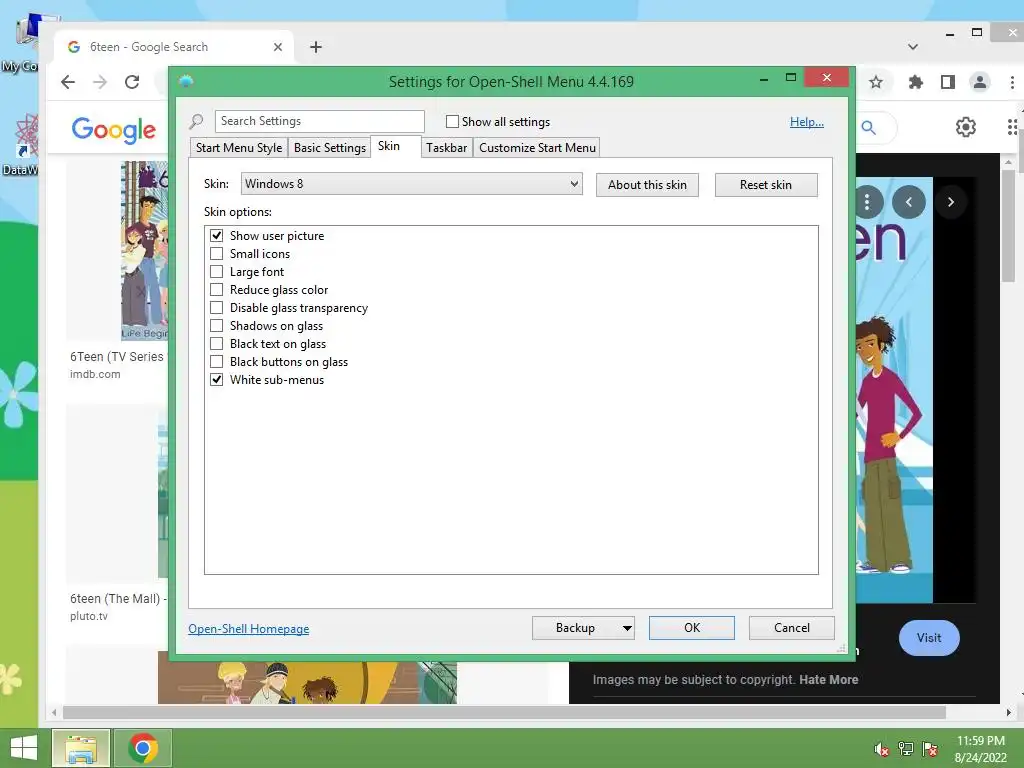Check Black buttons on glass

coord(216,362)
